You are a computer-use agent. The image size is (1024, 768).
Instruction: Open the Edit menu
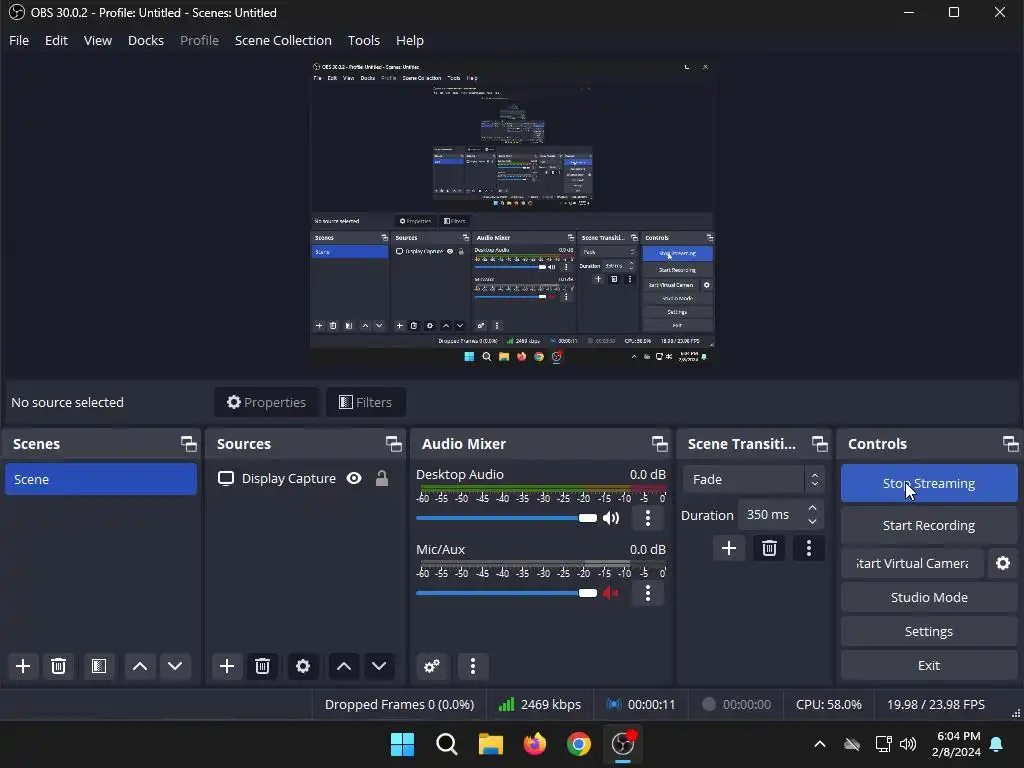point(56,40)
